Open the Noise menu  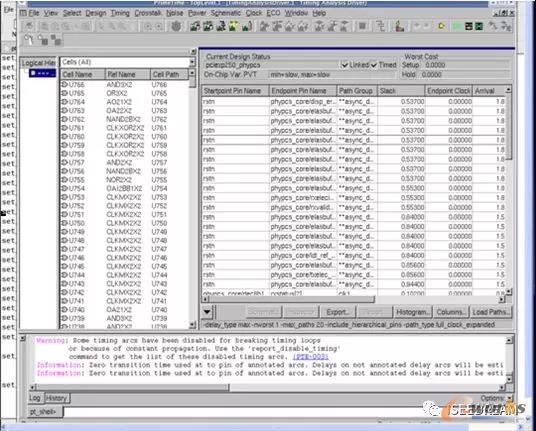click(175, 13)
